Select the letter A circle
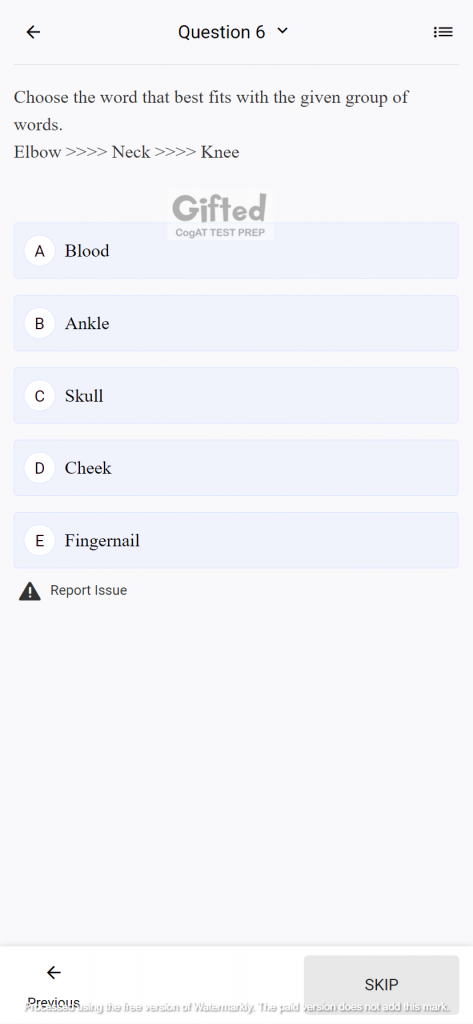 click(x=39, y=251)
